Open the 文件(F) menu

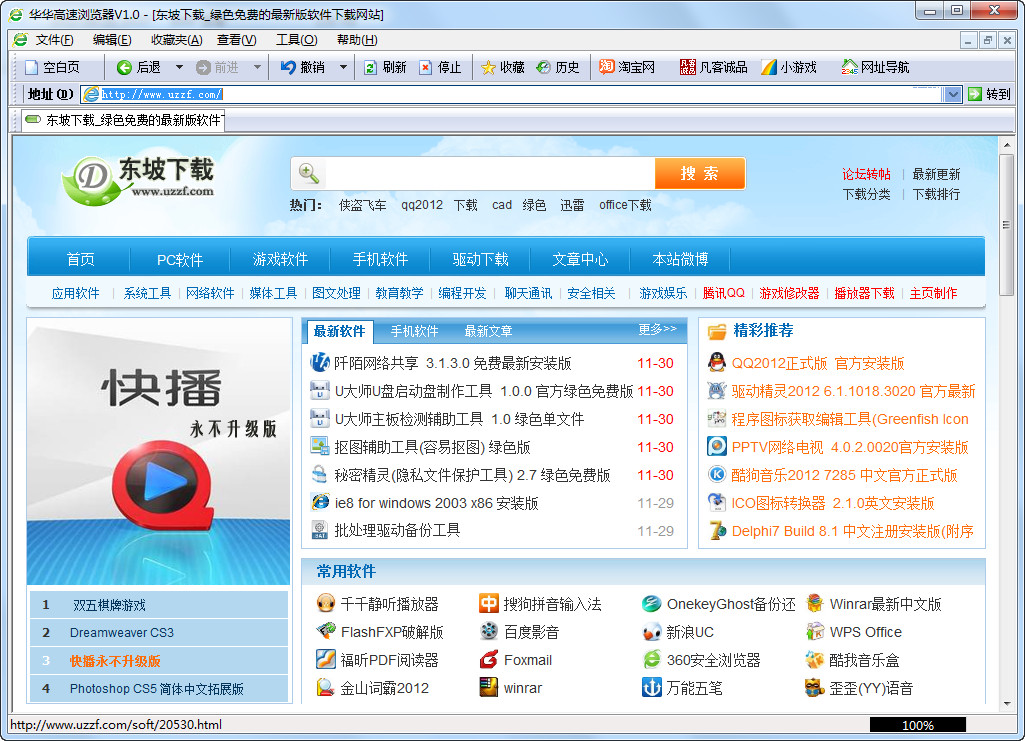54,41
